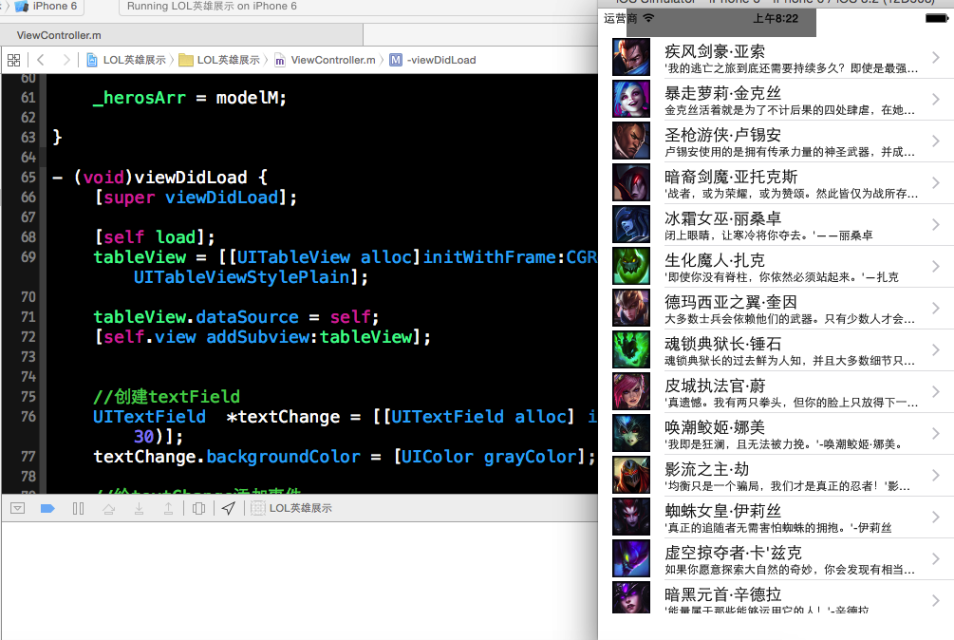Select the 暗黑元首·辛德拉 row
The height and width of the screenshot is (640, 954).
click(x=776, y=597)
